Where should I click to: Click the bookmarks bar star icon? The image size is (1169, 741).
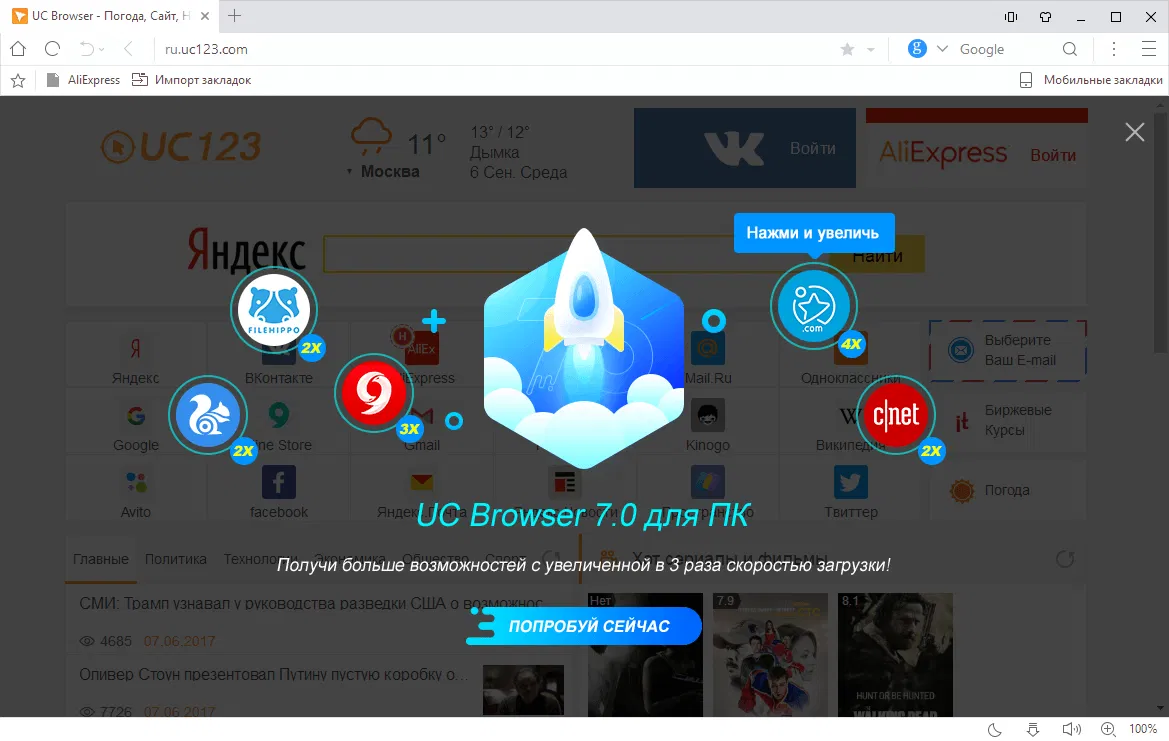[x=18, y=81]
